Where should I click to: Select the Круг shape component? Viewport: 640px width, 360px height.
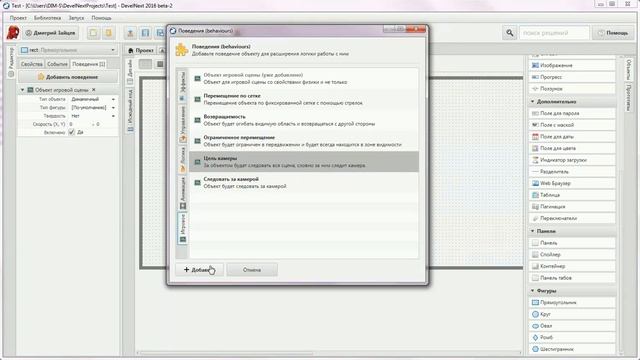coord(572,314)
